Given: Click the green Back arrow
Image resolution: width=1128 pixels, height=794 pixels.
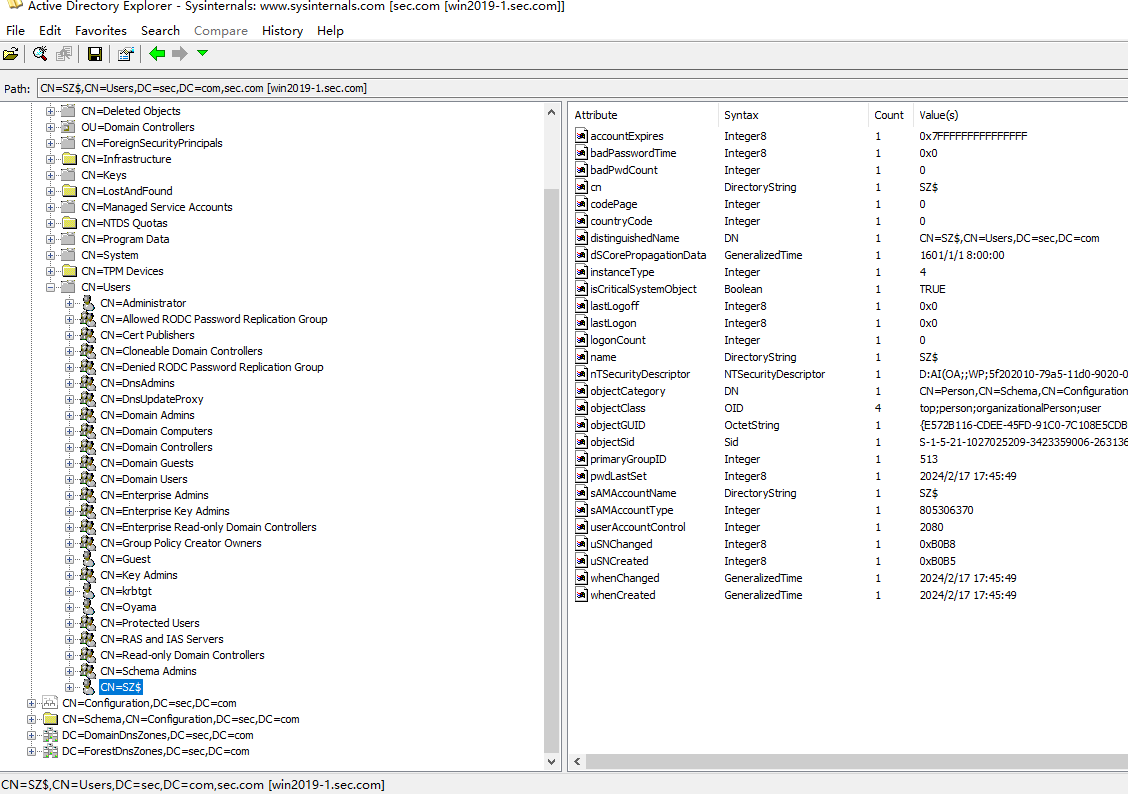Looking at the screenshot, I should point(157,54).
